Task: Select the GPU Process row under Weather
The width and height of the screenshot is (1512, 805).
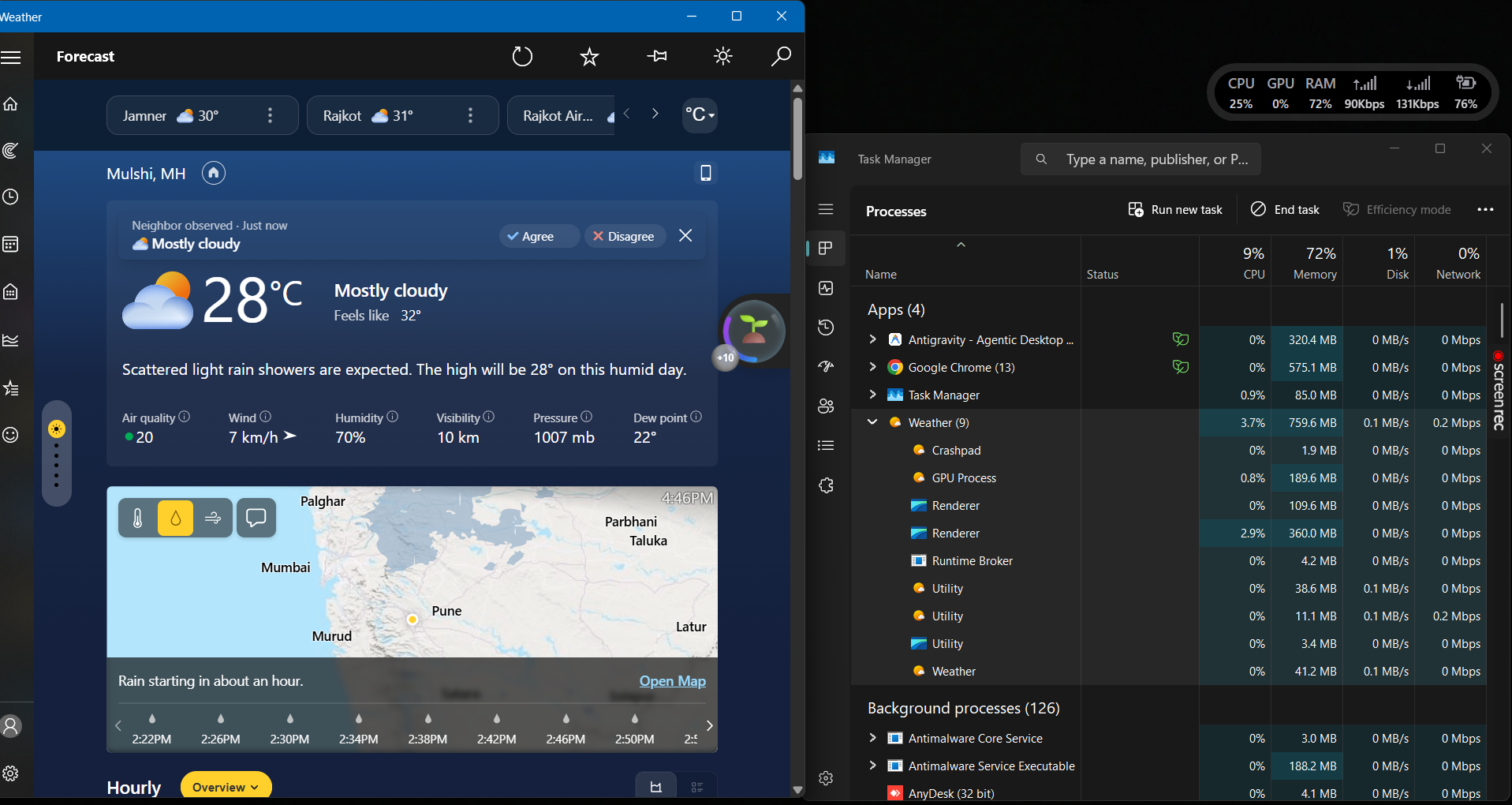Action: pyautogui.click(x=1169, y=477)
